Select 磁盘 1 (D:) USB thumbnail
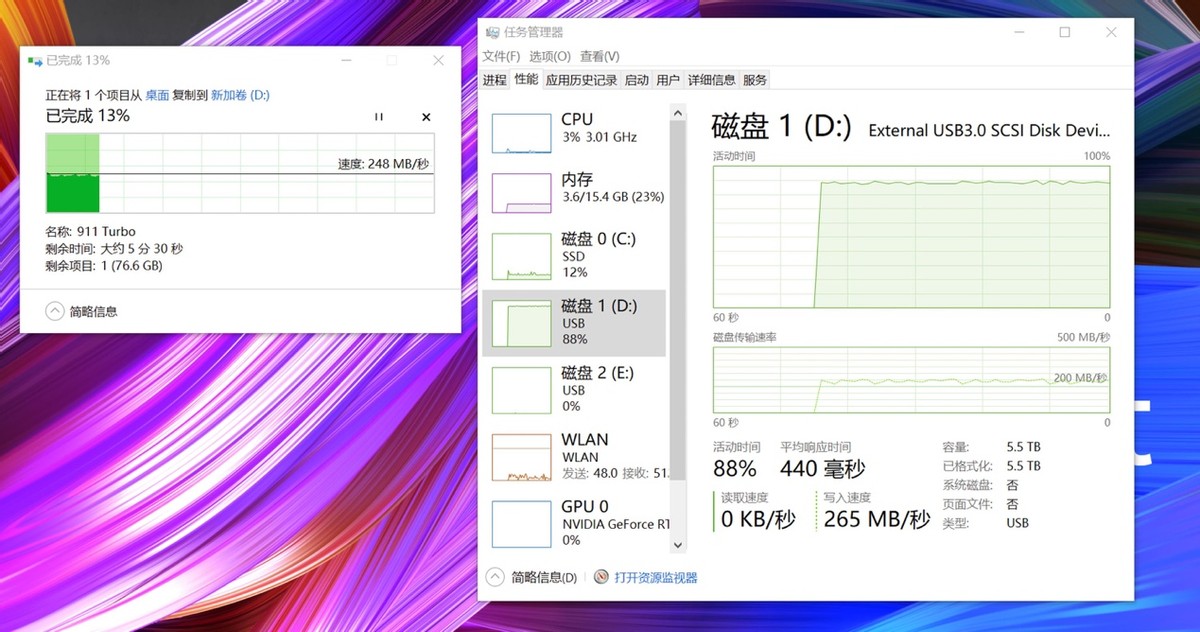The width and height of the screenshot is (1200, 632). click(x=521, y=326)
